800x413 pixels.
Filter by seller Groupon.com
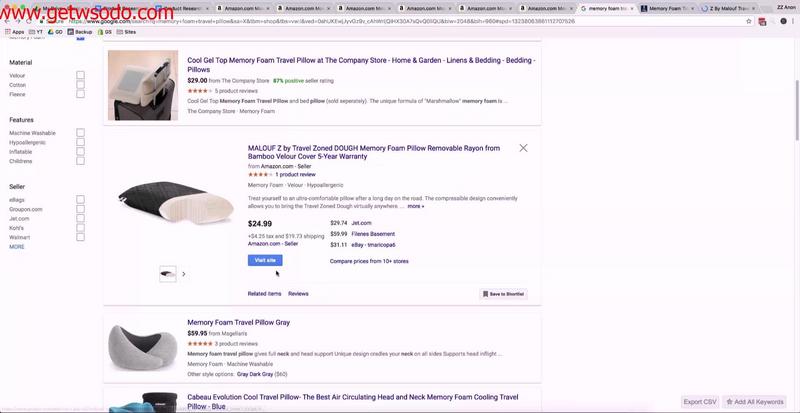[x=80, y=209]
